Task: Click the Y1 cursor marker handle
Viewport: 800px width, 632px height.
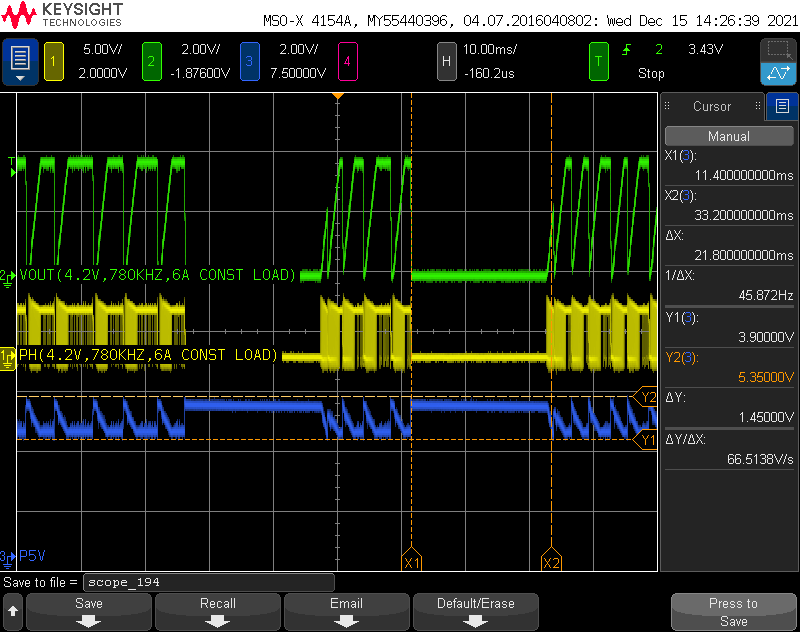Action: [645, 439]
